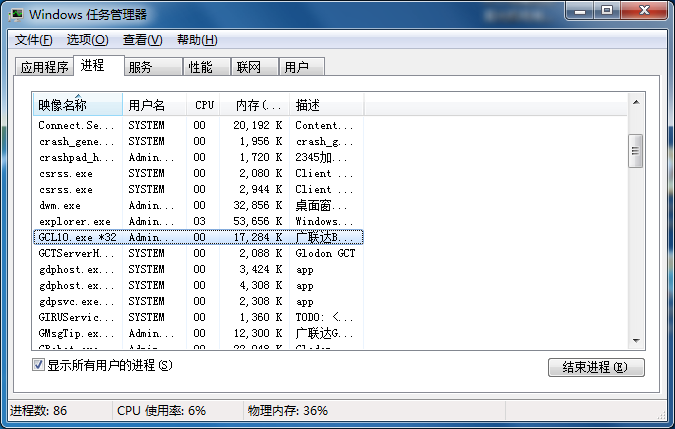675x429 pixels.
Task: Toggle 显示所有用户的进程 checkbox
Action: tap(38, 365)
